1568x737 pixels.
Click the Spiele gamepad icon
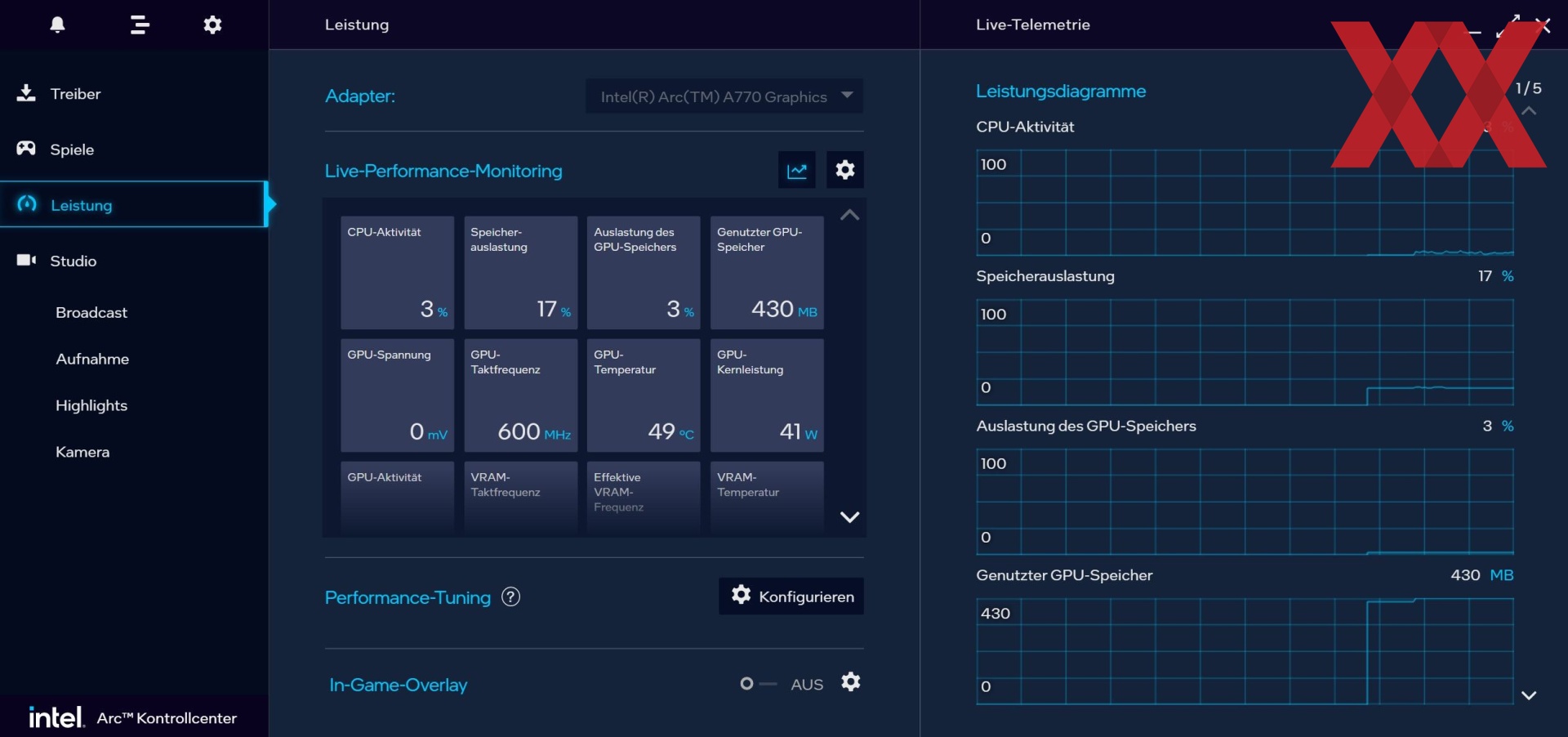coord(26,149)
